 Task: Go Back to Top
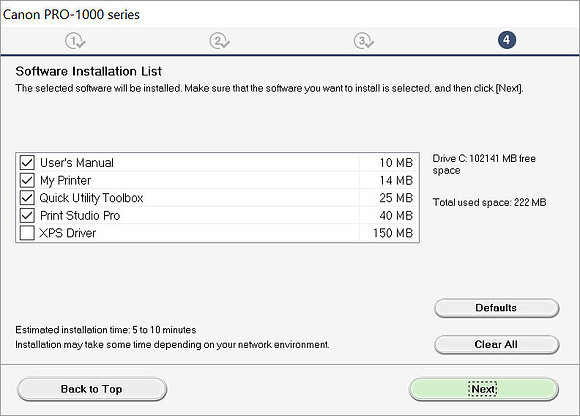[92, 389]
